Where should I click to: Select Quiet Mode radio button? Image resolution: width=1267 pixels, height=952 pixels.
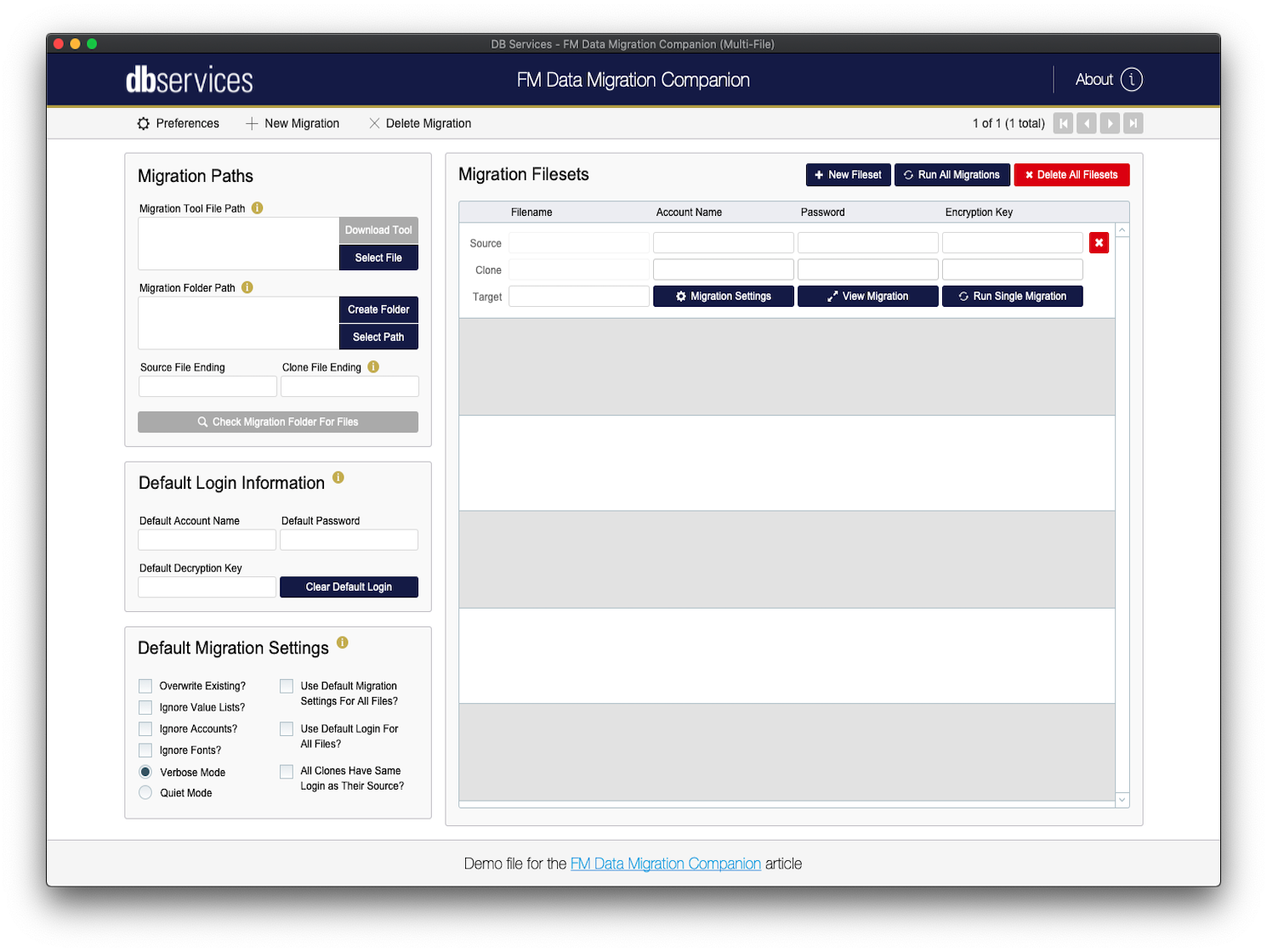145,792
